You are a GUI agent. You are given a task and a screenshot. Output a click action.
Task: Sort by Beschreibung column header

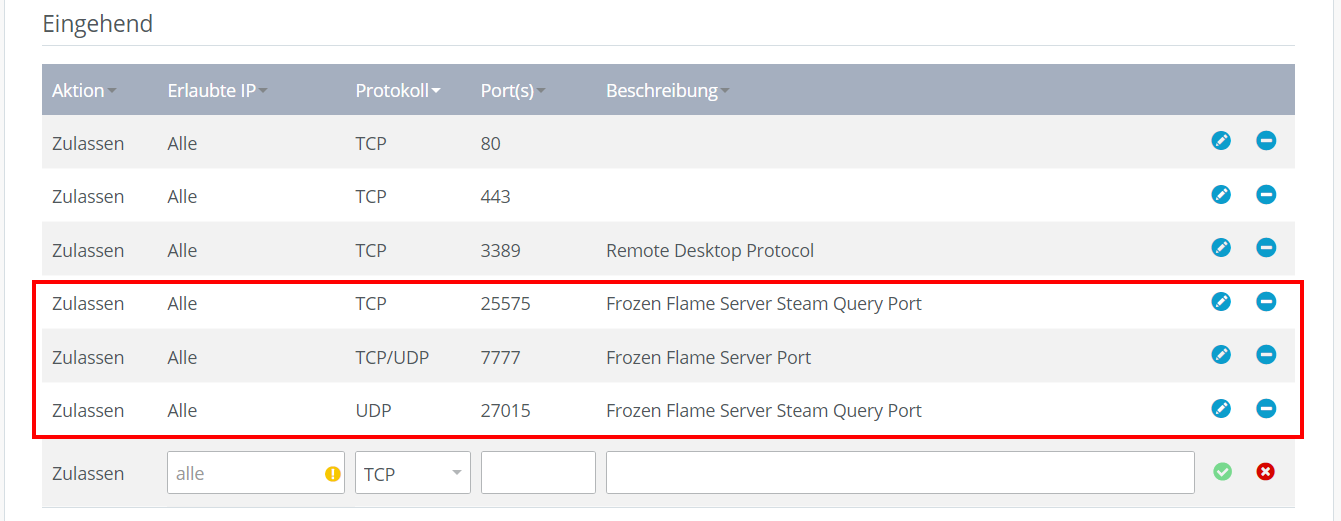click(x=667, y=91)
